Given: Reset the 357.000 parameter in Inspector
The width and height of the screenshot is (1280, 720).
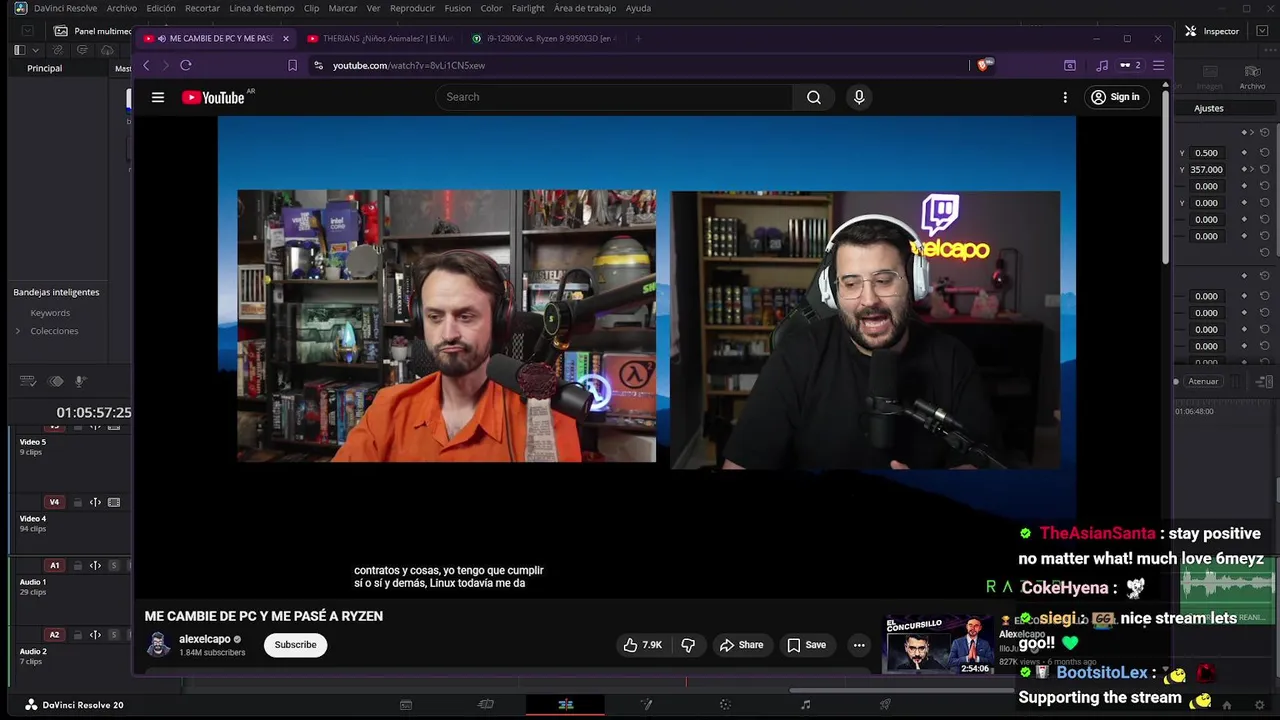Looking at the screenshot, I should [x=1265, y=169].
